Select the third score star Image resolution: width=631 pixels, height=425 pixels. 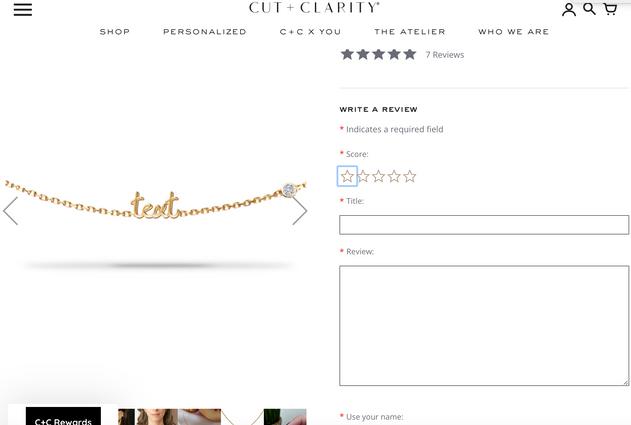click(379, 176)
